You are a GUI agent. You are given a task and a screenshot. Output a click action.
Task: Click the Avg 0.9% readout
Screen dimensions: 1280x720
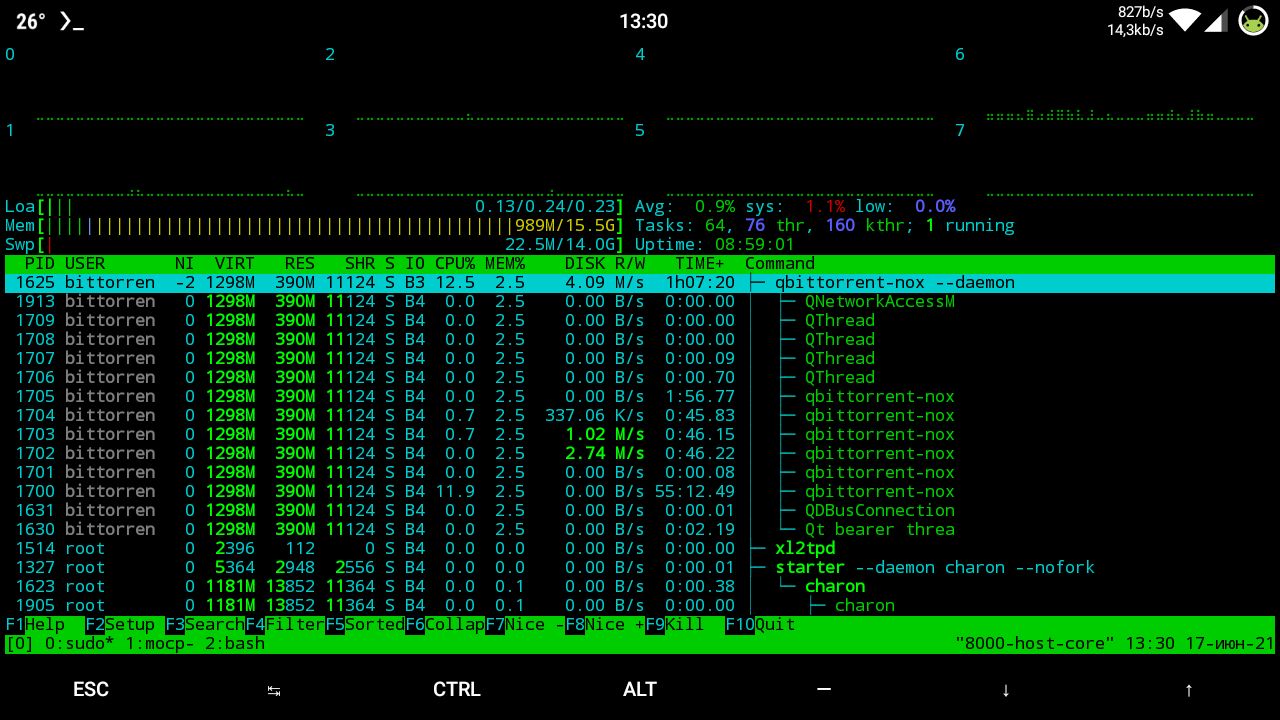[x=685, y=206]
